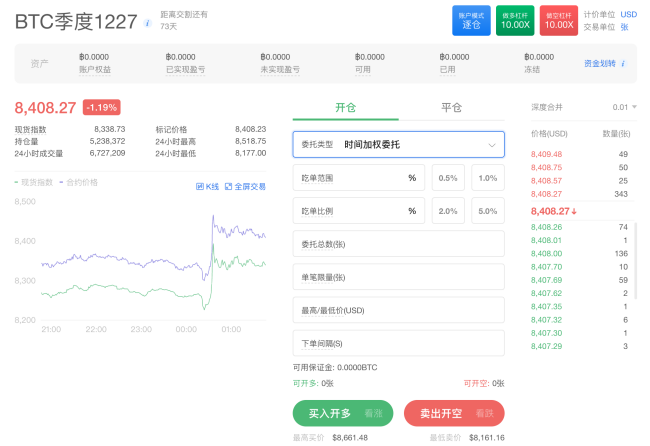Expand the 委托类型 时间加权委托 dropdown

pos(398,144)
